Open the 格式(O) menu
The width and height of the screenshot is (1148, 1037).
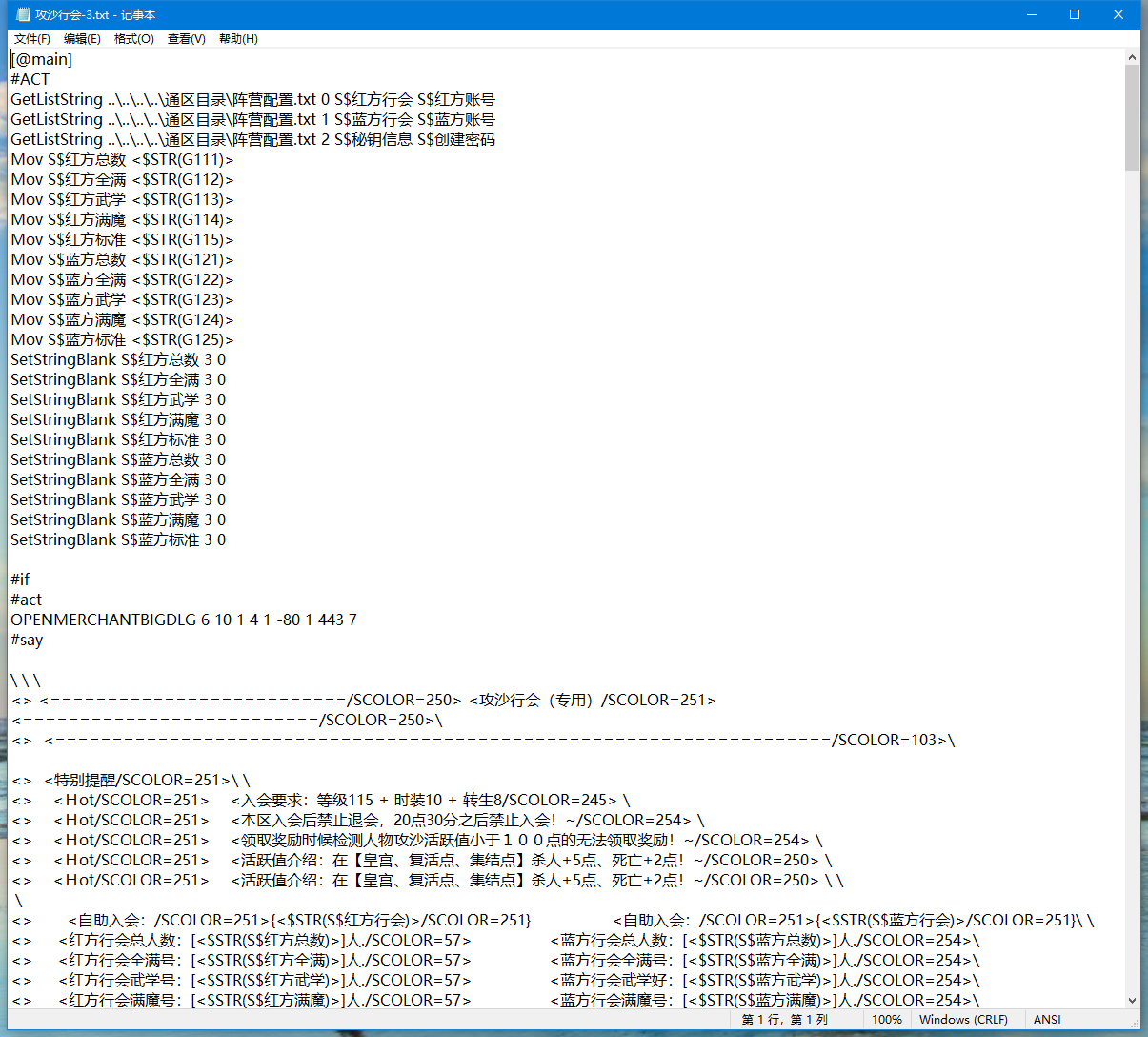[x=134, y=39]
